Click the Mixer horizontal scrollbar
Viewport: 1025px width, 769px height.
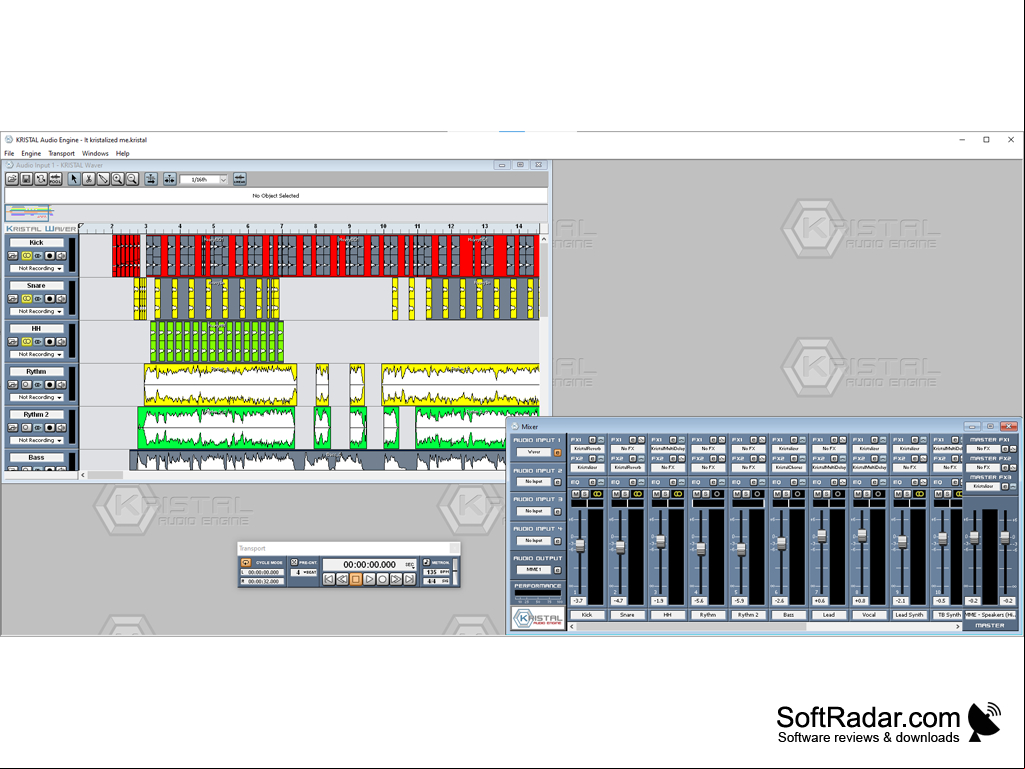[764, 626]
